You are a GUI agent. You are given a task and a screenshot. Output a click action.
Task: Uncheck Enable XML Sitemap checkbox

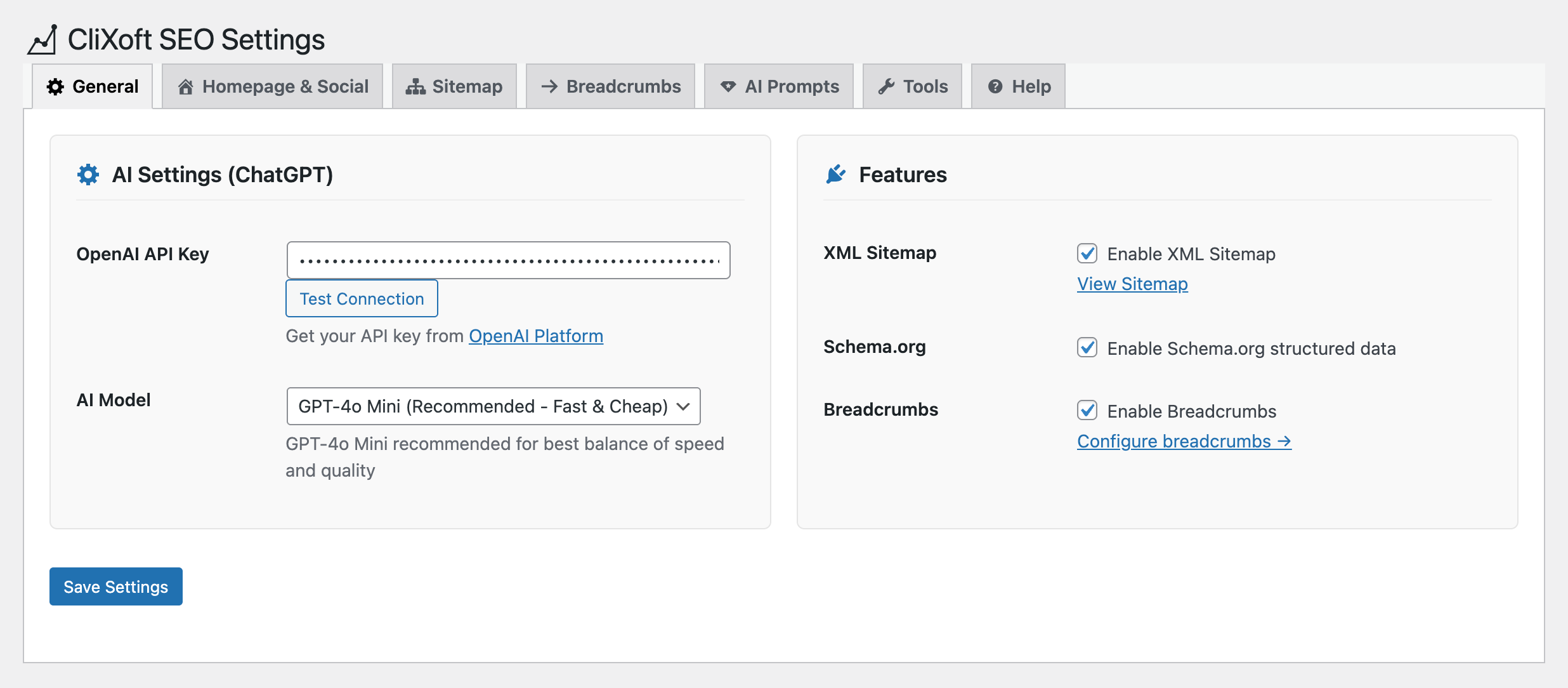pyautogui.click(x=1087, y=253)
